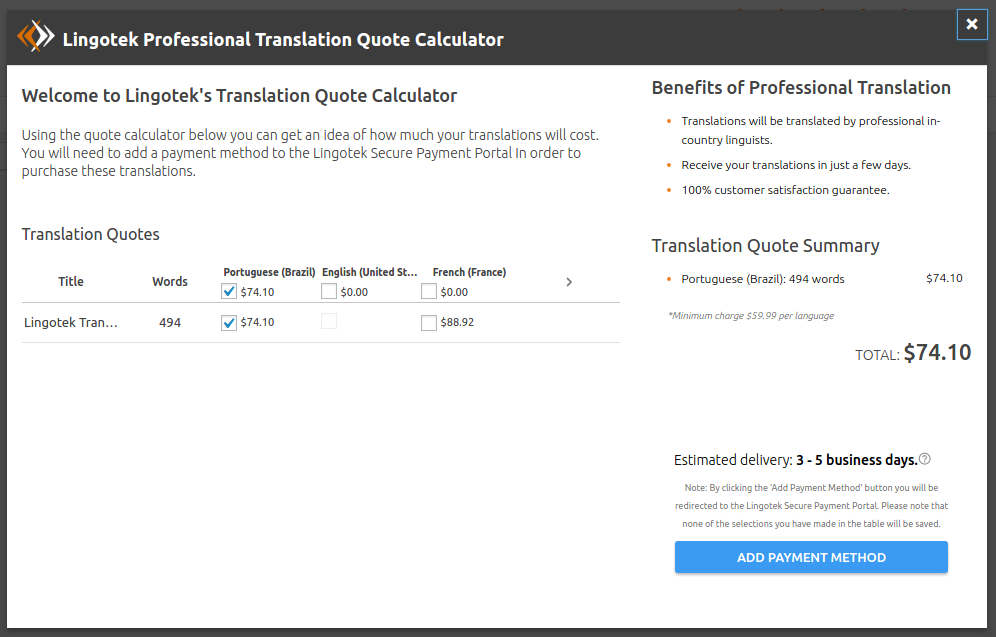Close the quote calculator dialog
The height and width of the screenshot is (637, 996).
click(971, 25)
